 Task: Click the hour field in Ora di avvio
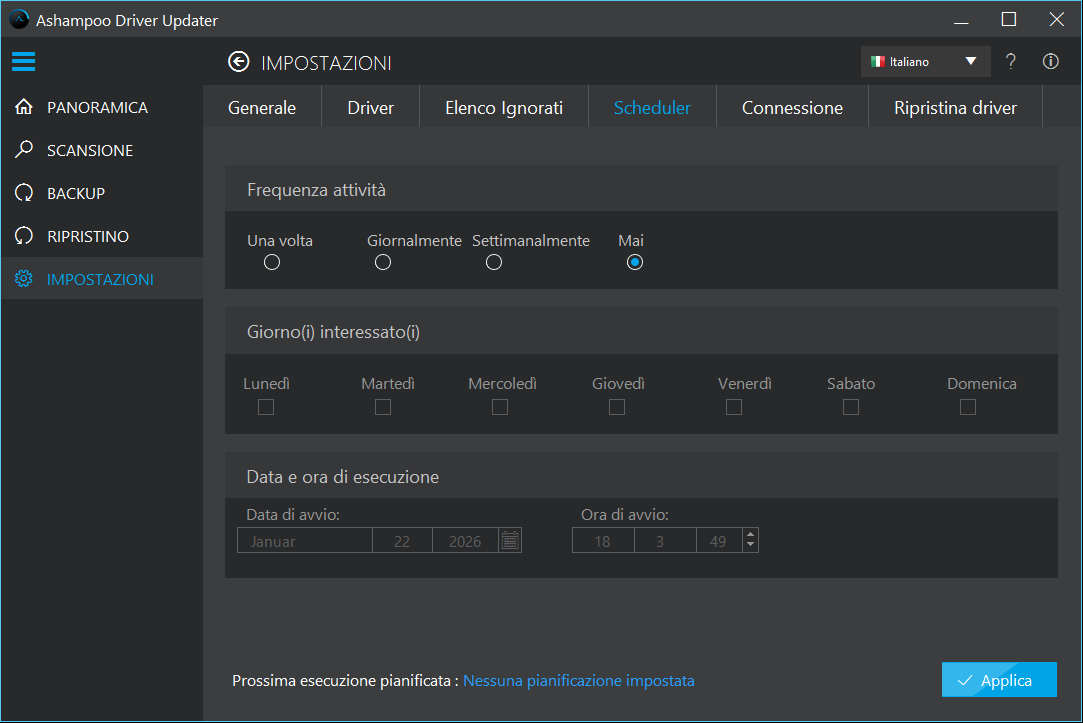(603, 541)
